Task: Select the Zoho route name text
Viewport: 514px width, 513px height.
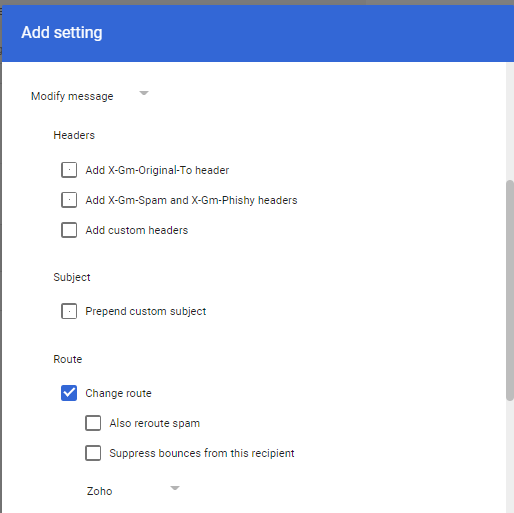Action: [x=99, y=491]
